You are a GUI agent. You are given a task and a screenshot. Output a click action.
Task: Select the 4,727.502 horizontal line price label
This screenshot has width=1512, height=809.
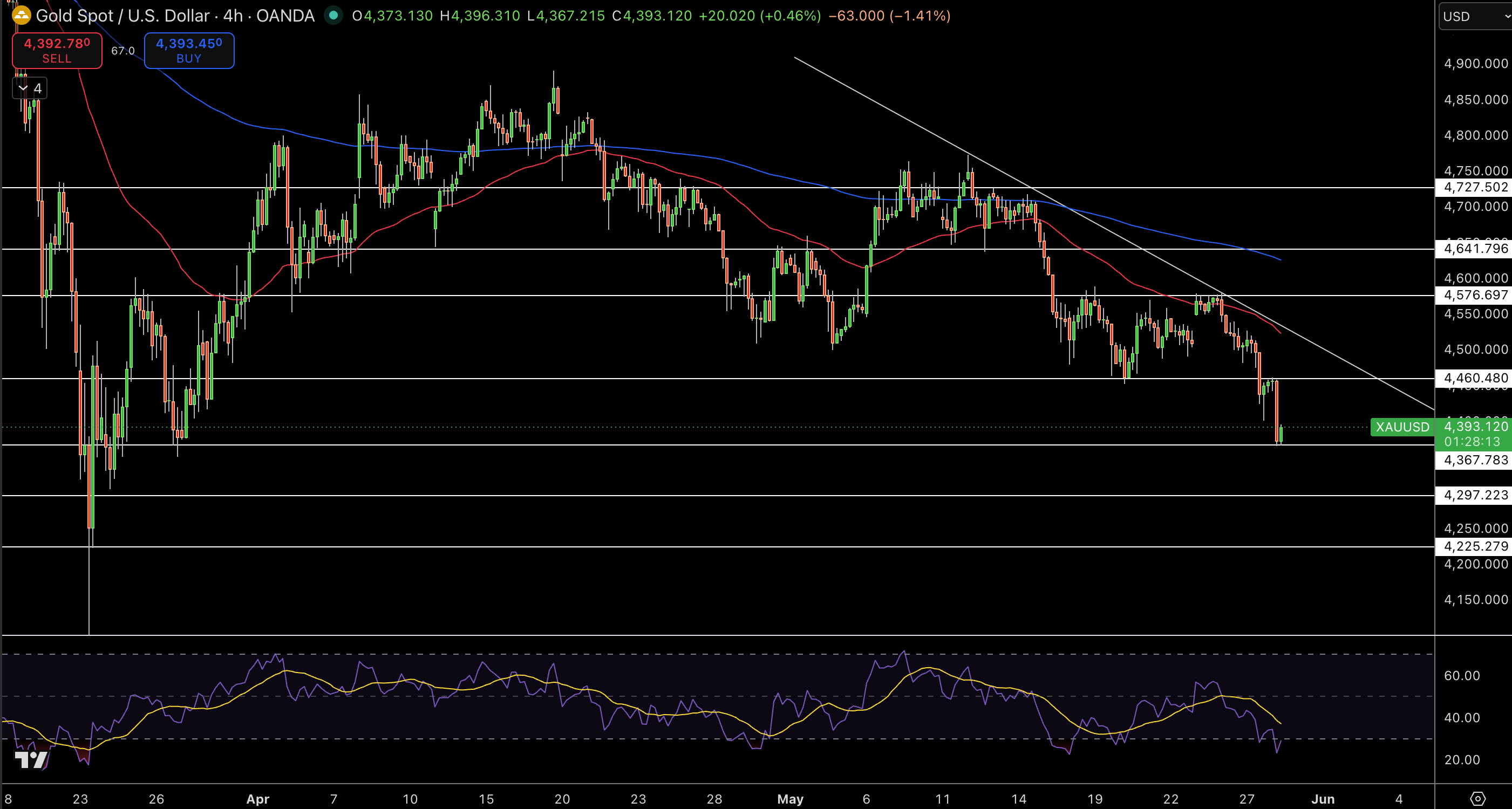pyautogui.click(x=1474, y=187)
